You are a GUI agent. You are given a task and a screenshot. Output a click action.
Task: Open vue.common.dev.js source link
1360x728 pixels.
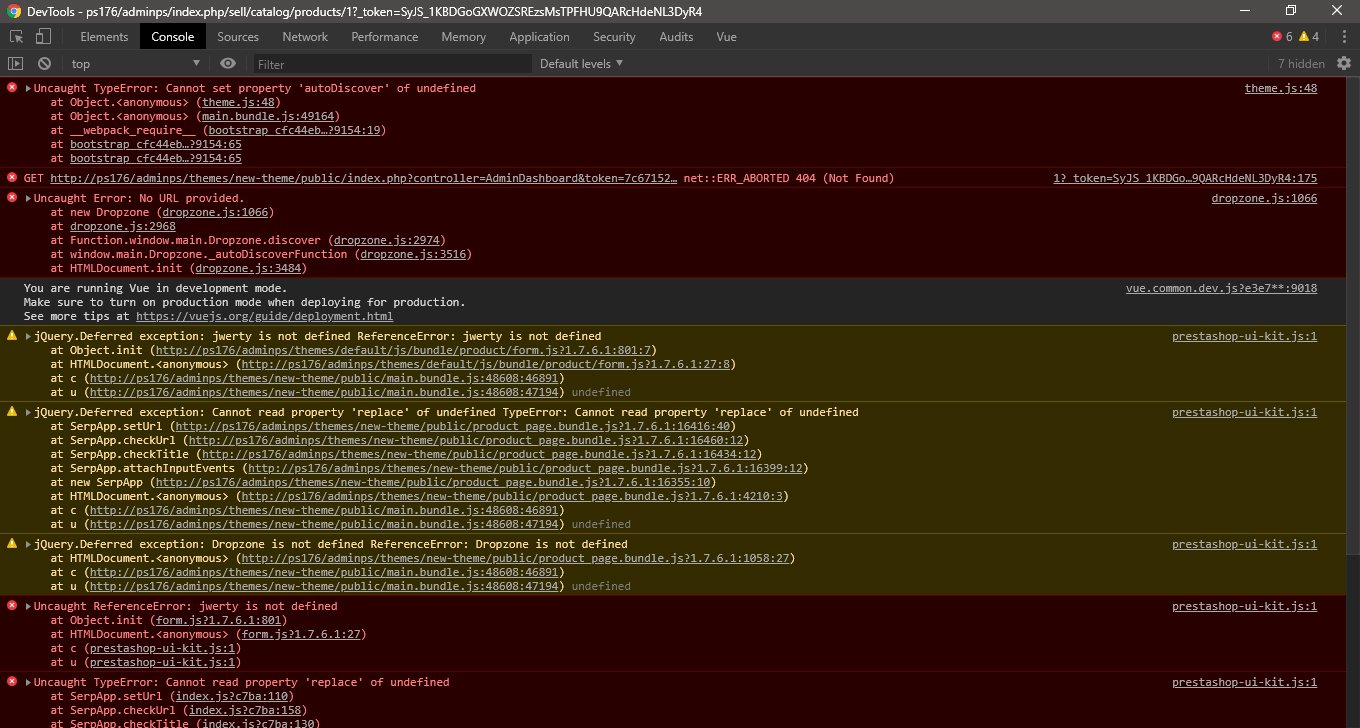(1221, 288)
